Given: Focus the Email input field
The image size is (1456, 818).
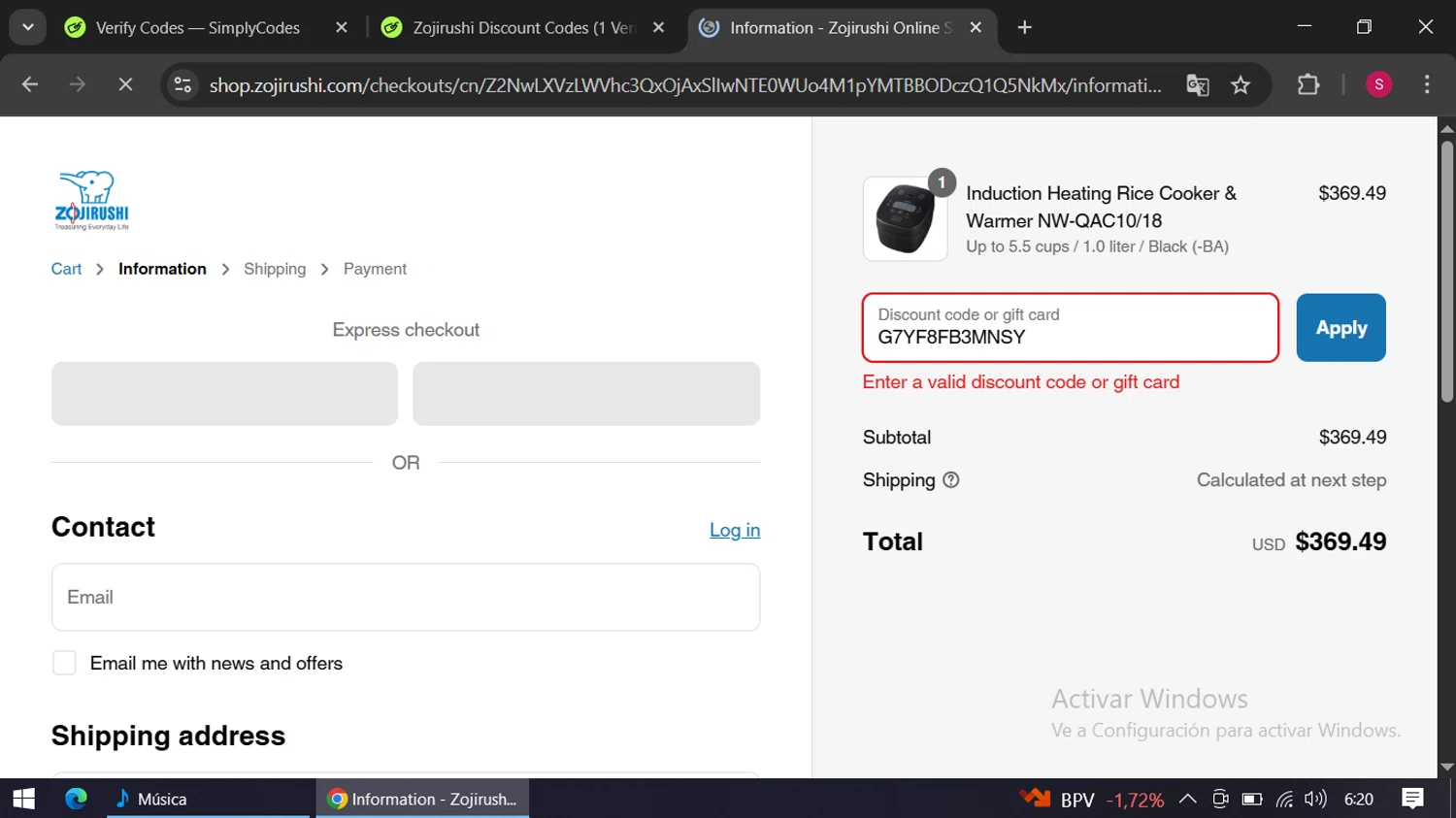Looking at the screenshot, I should (406, 597).
